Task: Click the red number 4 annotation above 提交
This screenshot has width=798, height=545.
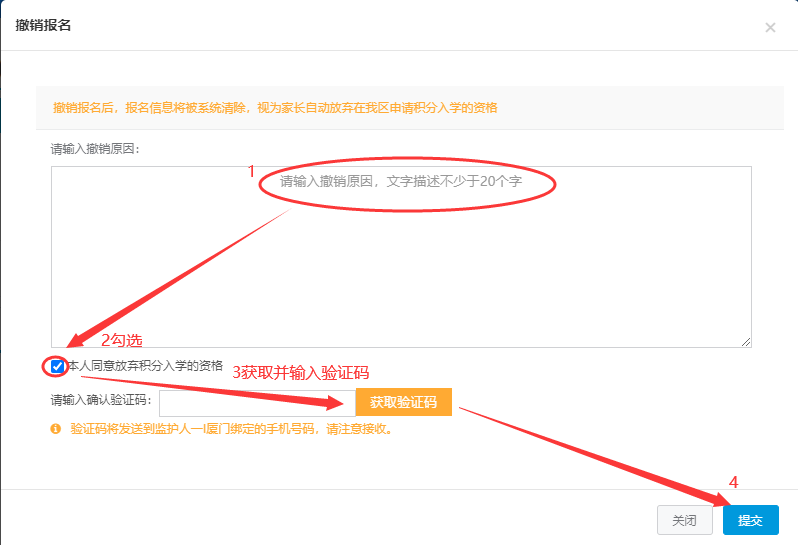Action: point(732,482)
